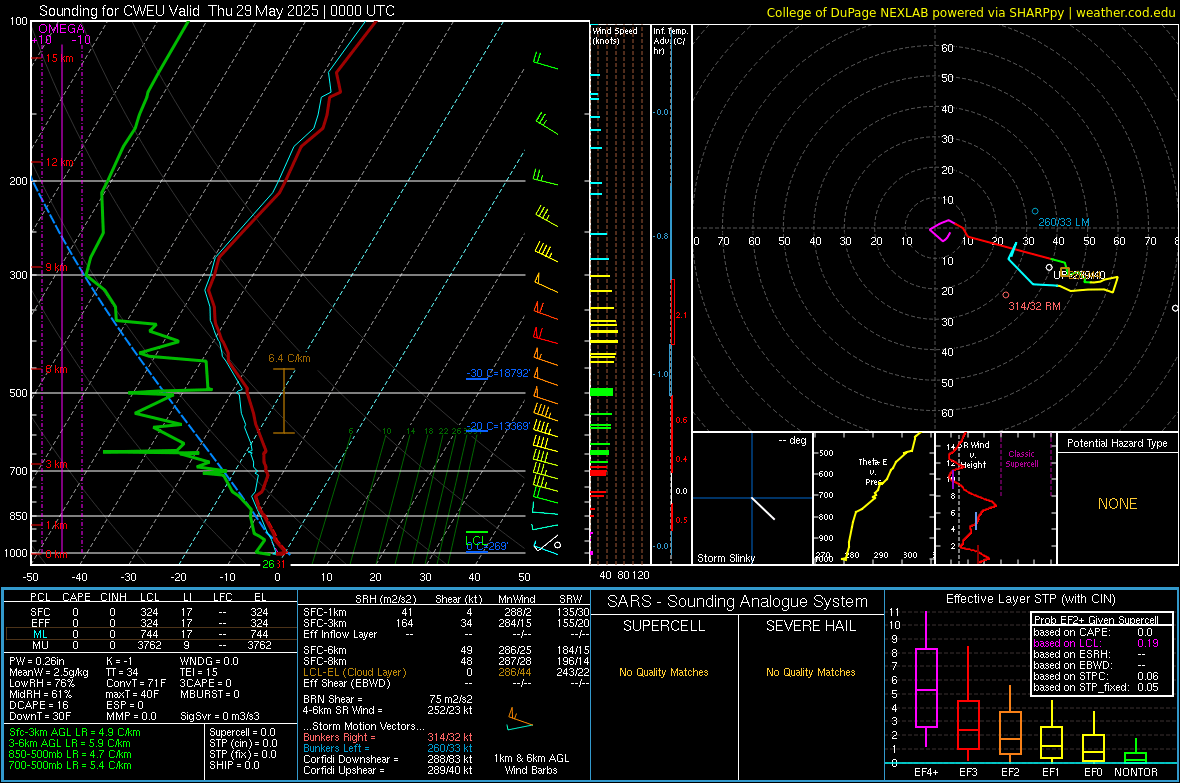Click the 'SR Wind v. Height' inset label
The height and width of the screenshot is (783, 1180).
click(973, 455)
